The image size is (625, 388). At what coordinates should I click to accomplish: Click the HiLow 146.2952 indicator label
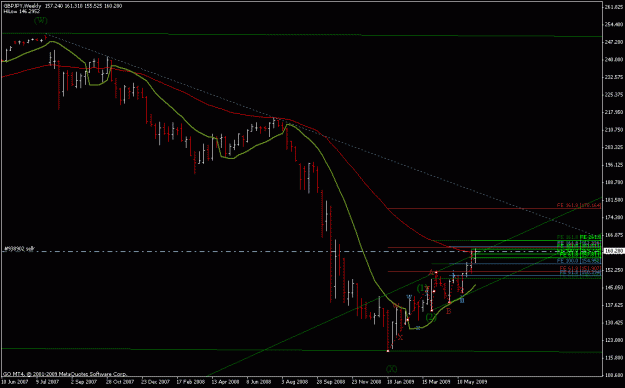(22, 12)
